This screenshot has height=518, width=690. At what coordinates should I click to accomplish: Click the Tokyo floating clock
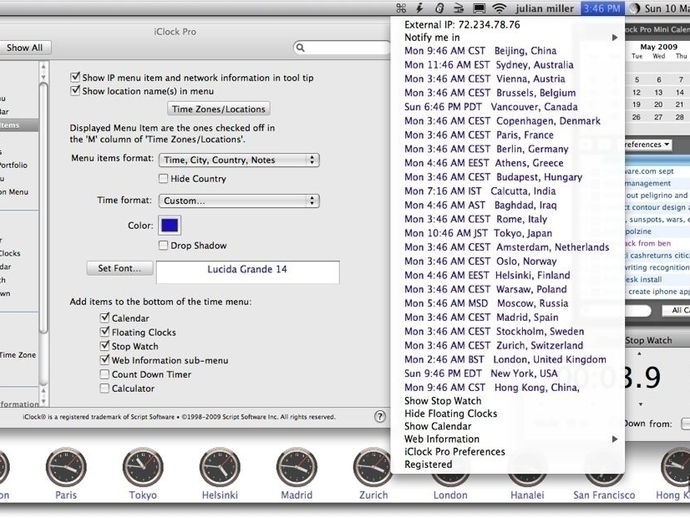click(x=143, y=467)
